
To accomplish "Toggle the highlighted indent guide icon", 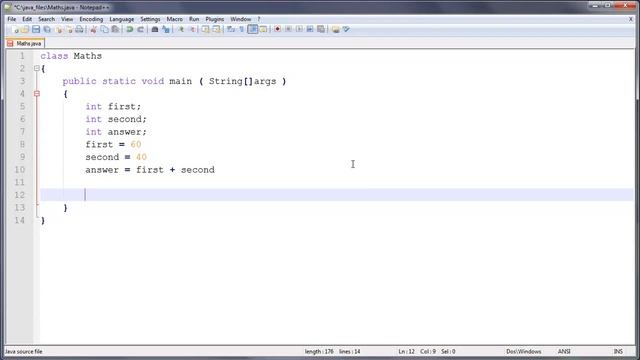I will (253, 29).
